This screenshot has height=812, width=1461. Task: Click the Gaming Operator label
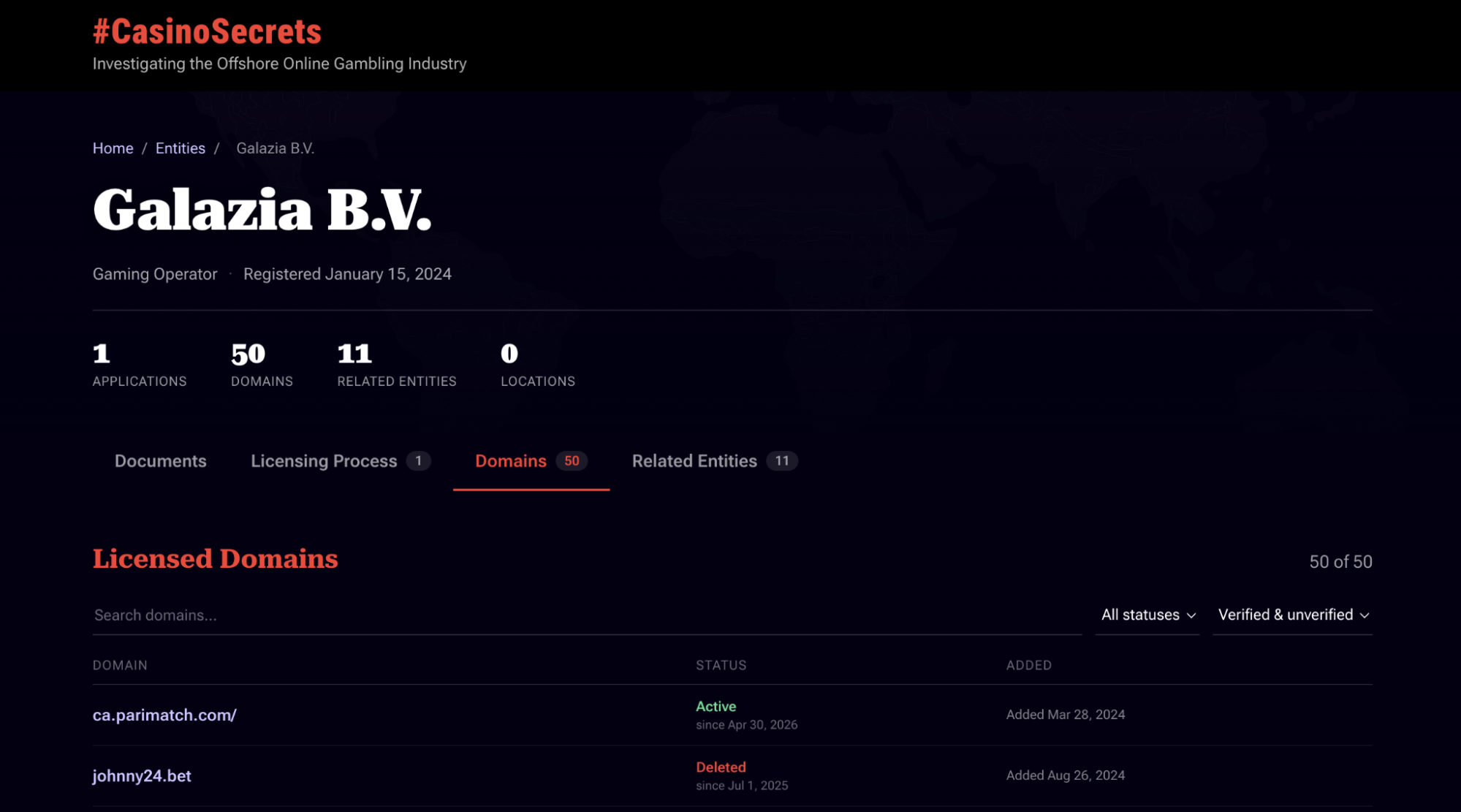coord(155,274)
